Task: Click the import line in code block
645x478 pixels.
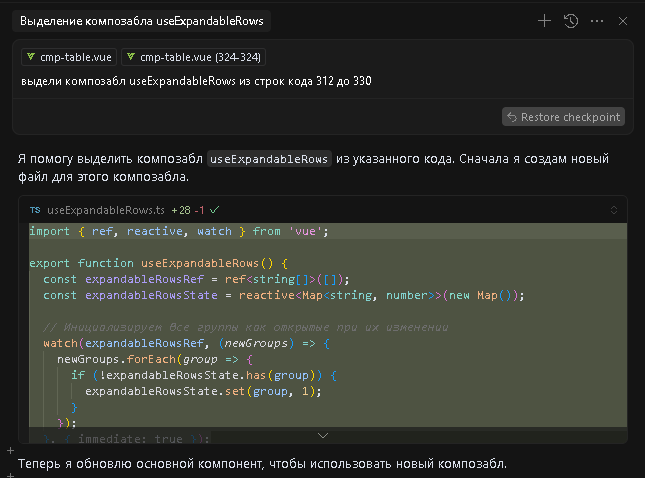Action: [x=179, y=231]
